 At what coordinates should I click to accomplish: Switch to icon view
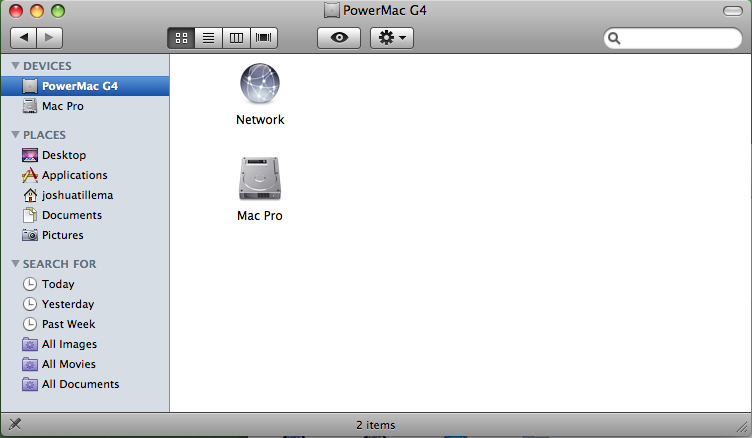(x=181, y=38)
